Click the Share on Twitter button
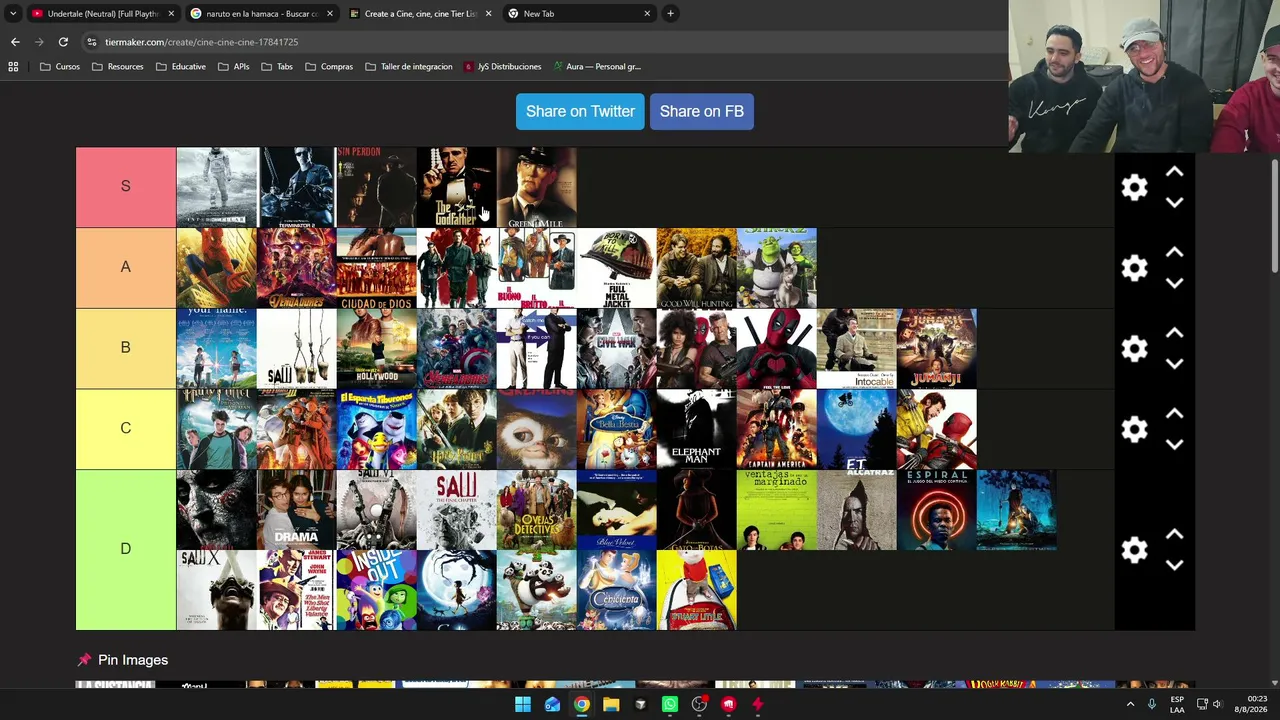The image size is (1280, 720). pyautogui.click(x=580, y=111)
